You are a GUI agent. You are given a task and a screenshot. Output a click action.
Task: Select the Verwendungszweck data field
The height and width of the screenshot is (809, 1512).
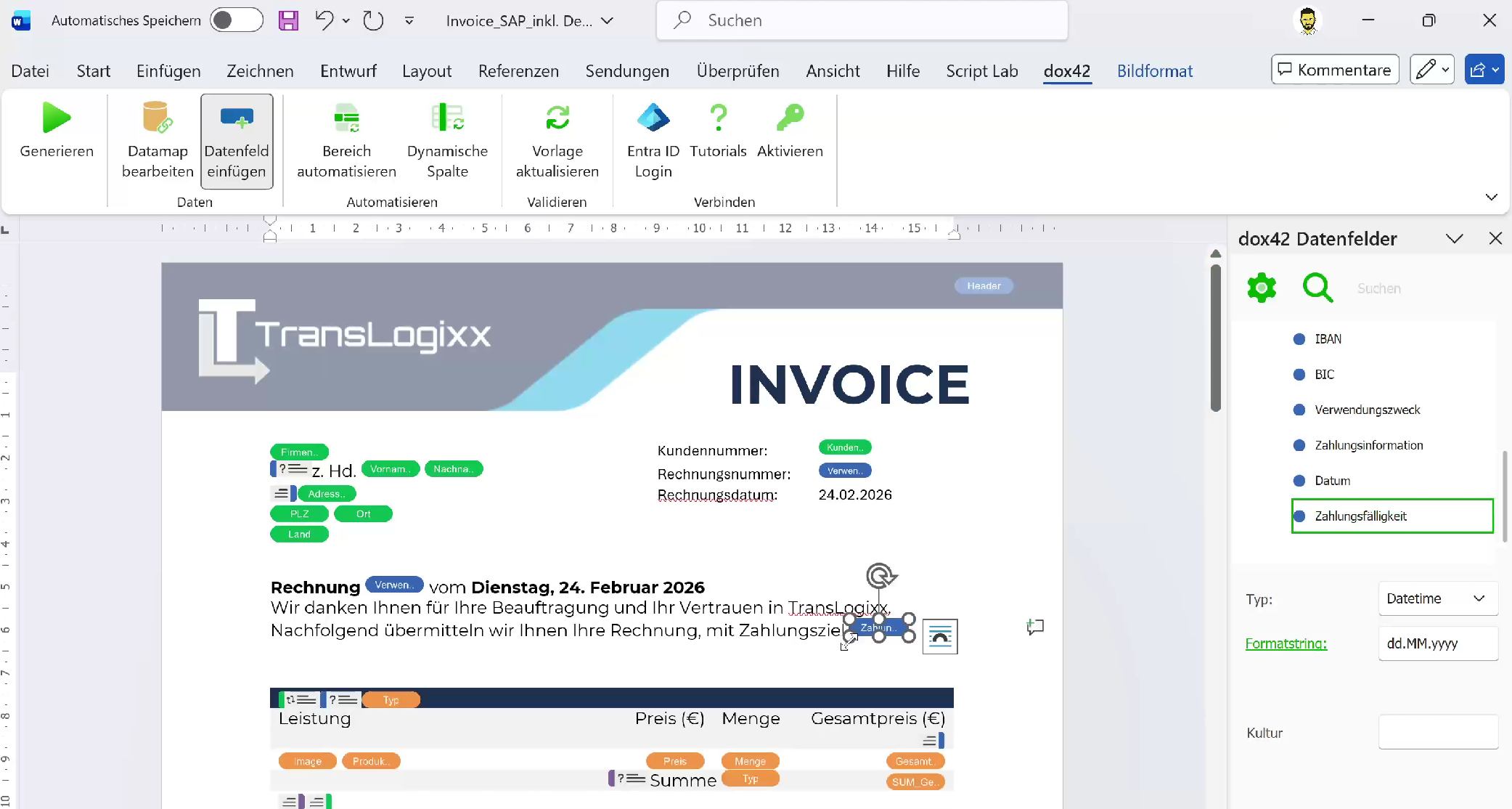(x=1367, y=410)
